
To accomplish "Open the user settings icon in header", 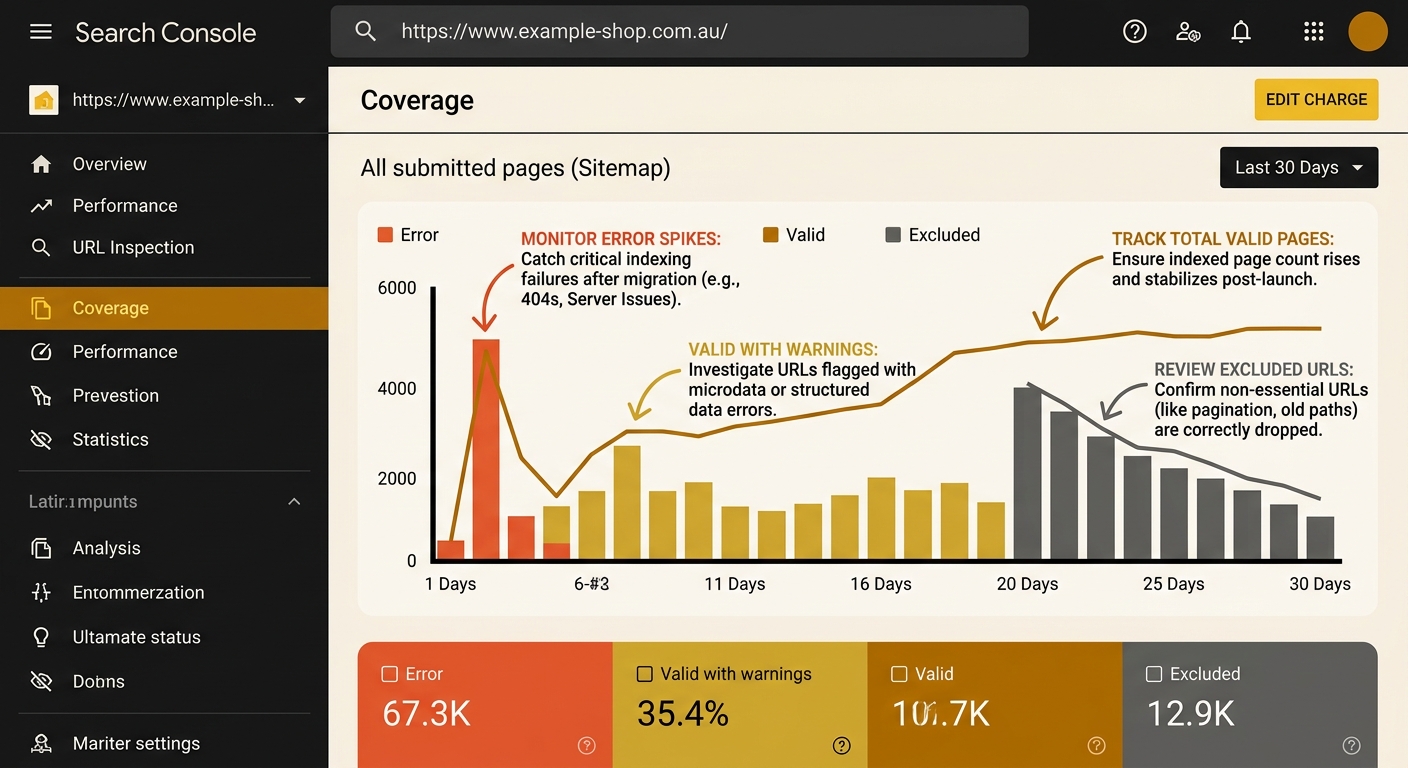I will click(1188, 31).
